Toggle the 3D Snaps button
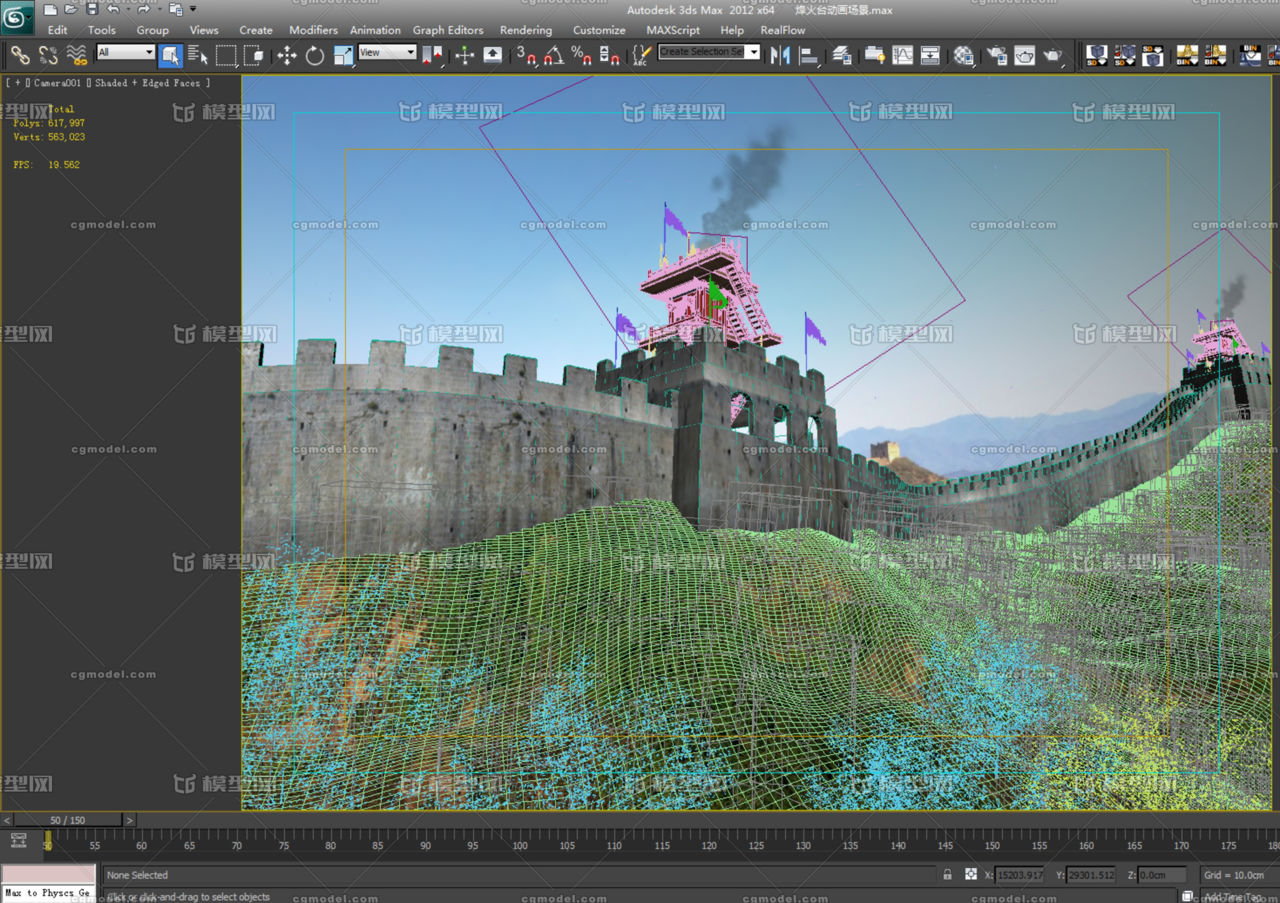 (526, 55)
